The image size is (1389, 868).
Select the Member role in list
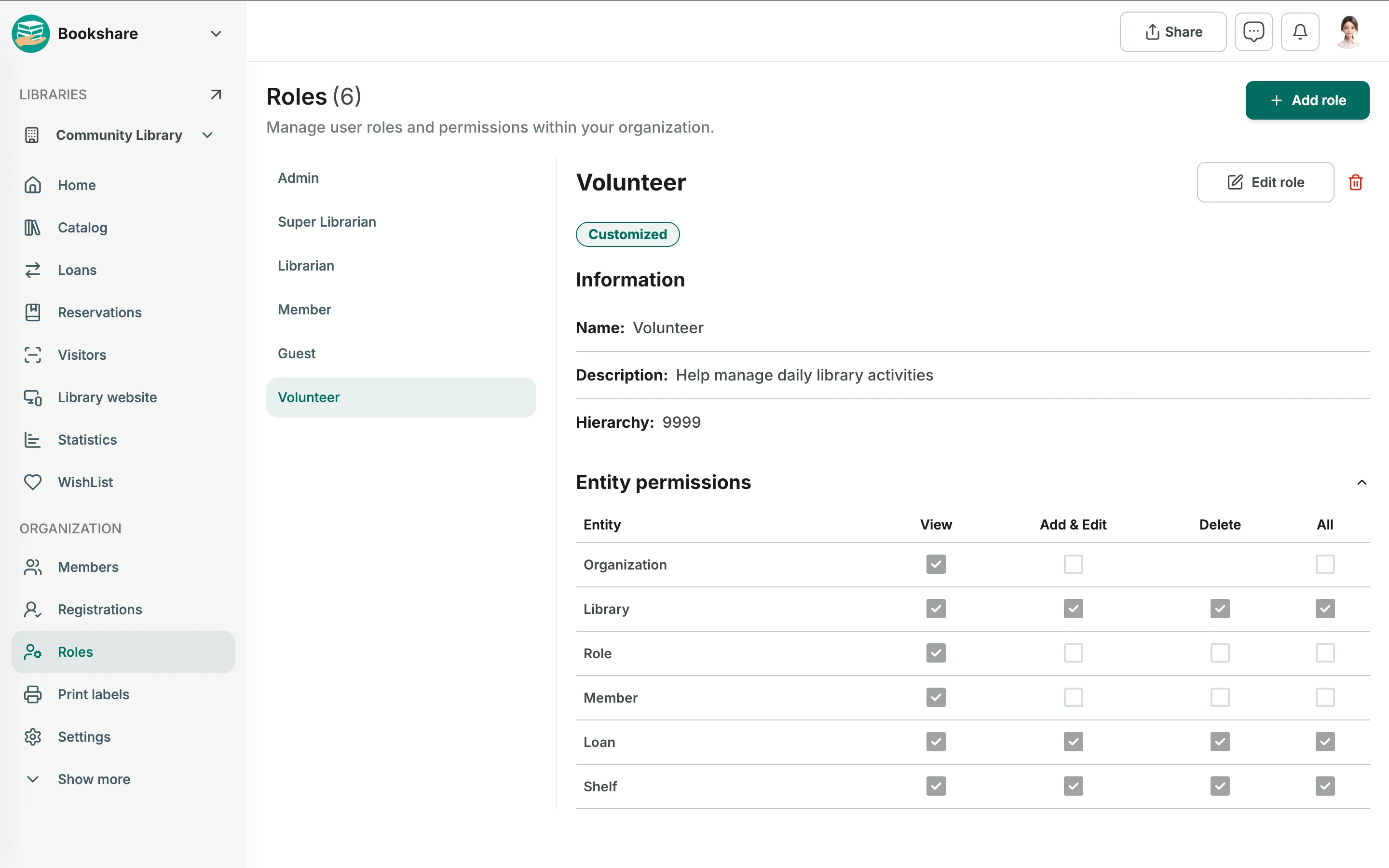pos(401,310)
